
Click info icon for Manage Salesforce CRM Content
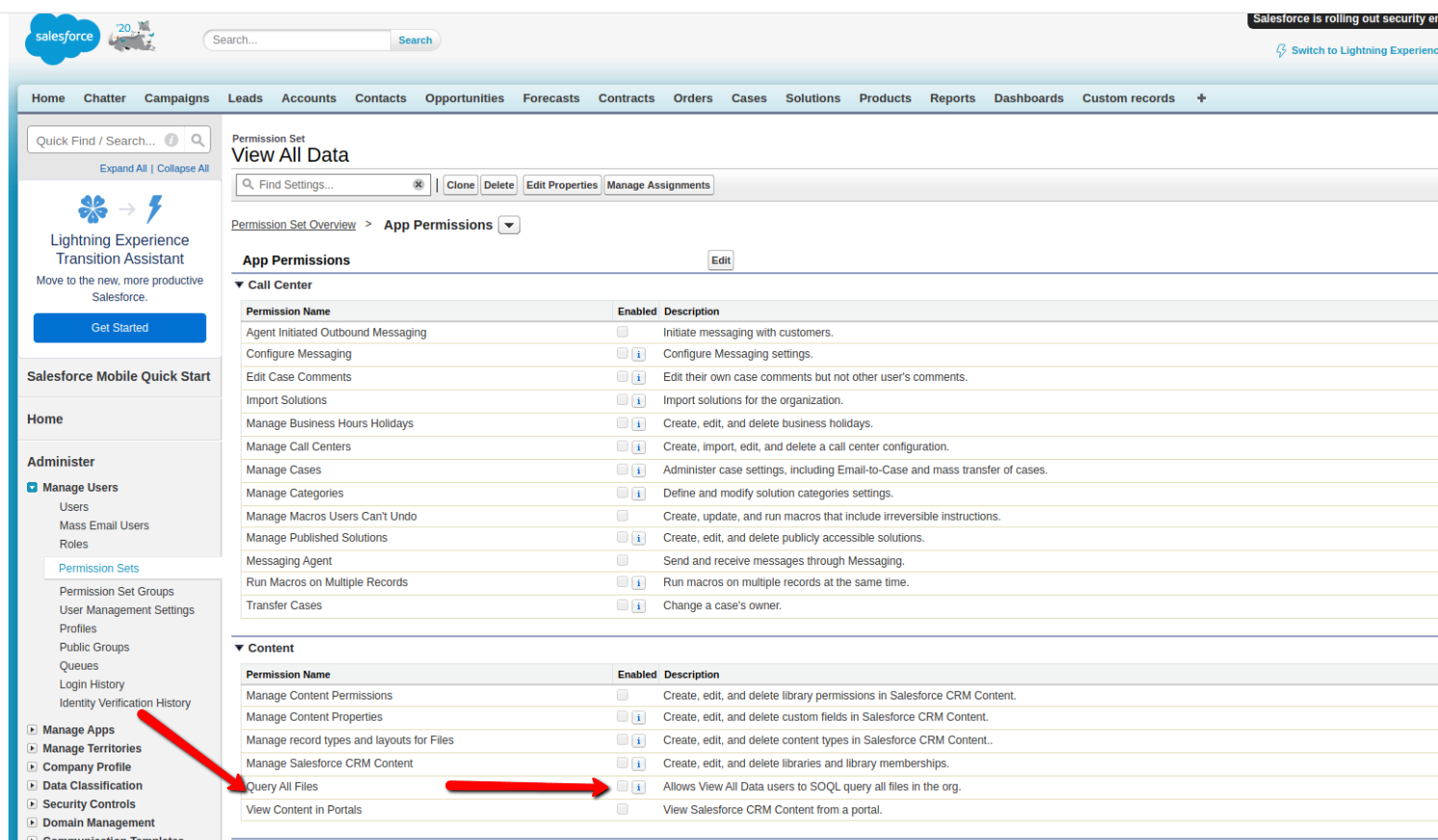[x=638, y=764]
